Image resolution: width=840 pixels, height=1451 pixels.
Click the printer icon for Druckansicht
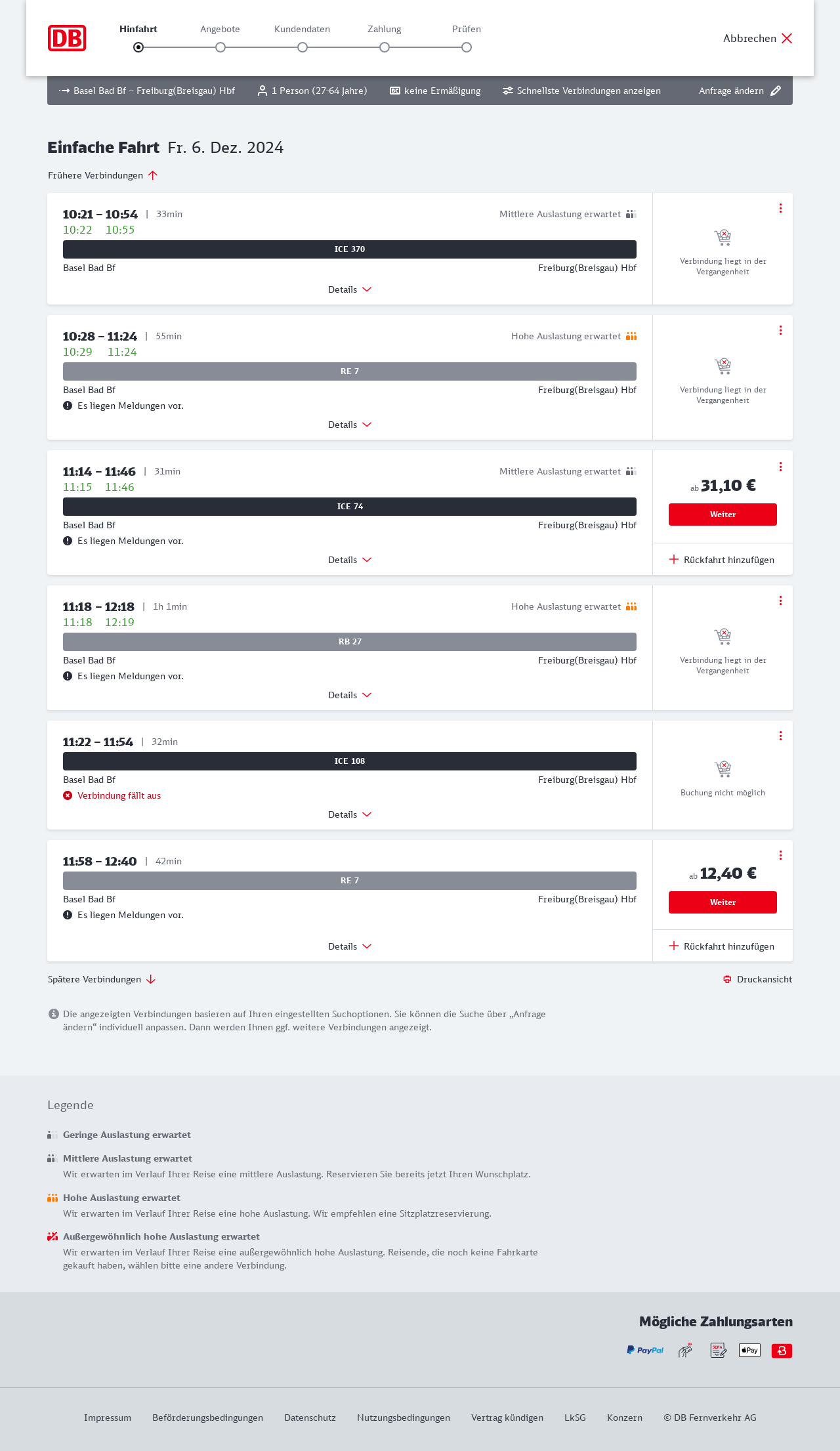click(727, 979)
